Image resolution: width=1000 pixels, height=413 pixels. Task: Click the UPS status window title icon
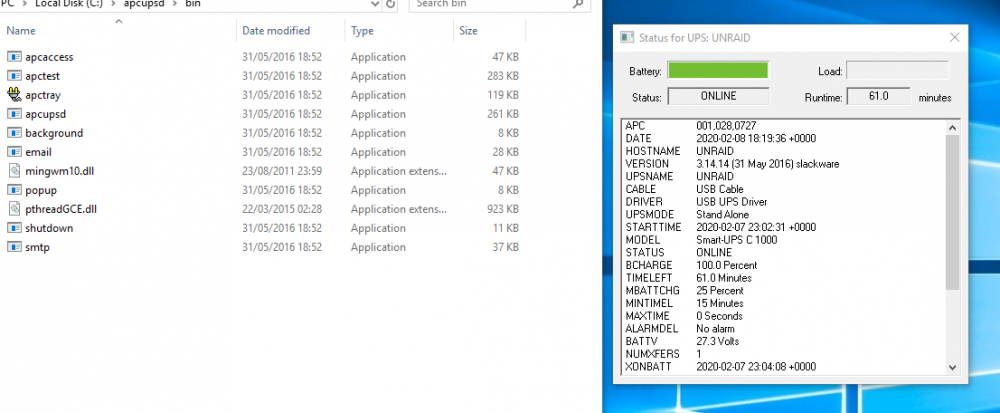(627, 38)
